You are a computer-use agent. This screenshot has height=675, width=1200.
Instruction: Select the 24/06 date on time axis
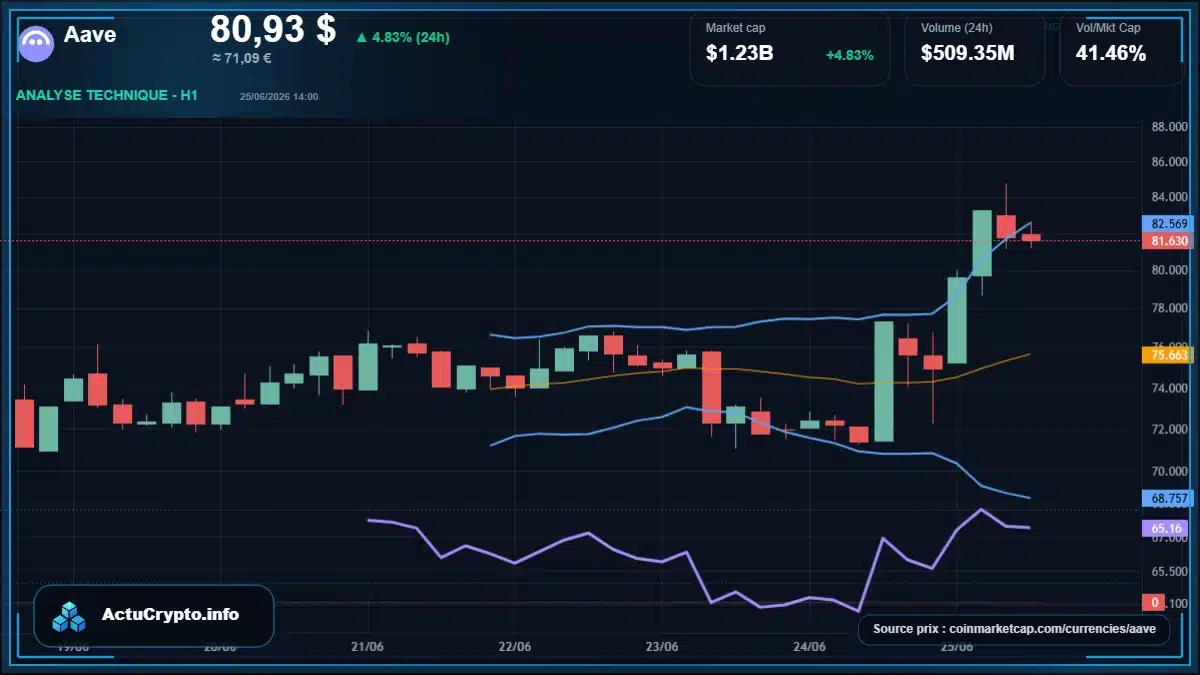(x=809, y=646)
